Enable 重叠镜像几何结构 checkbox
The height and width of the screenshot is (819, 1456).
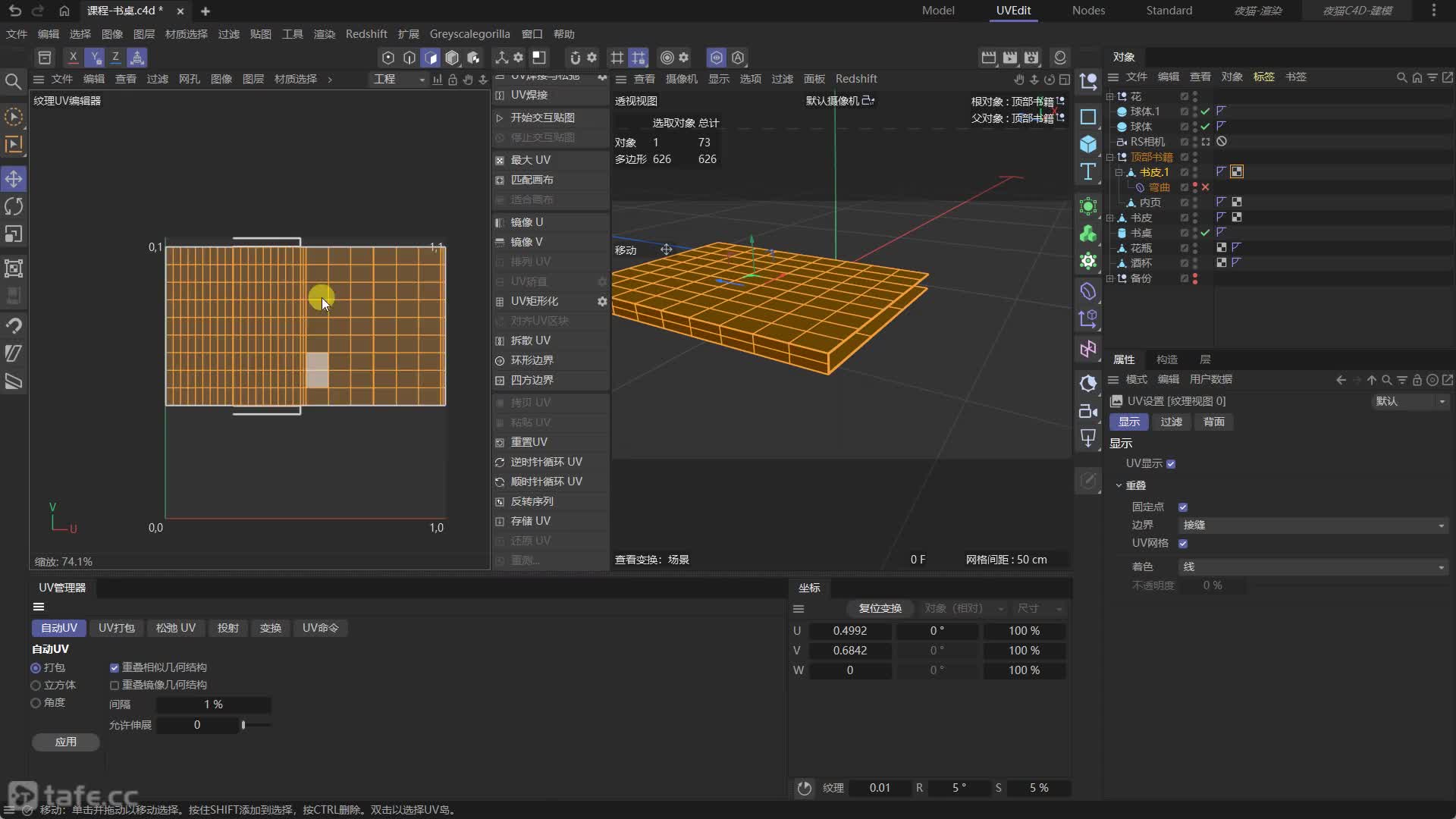coord(115,686)
